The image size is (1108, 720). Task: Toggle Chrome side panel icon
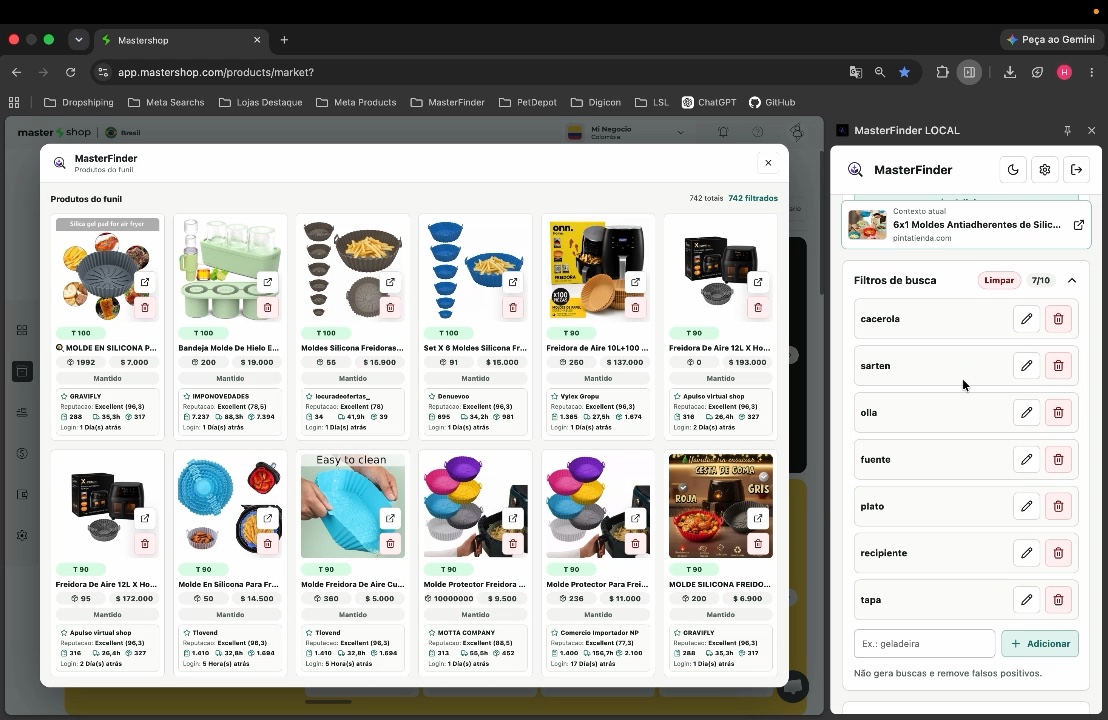(969, 72)
